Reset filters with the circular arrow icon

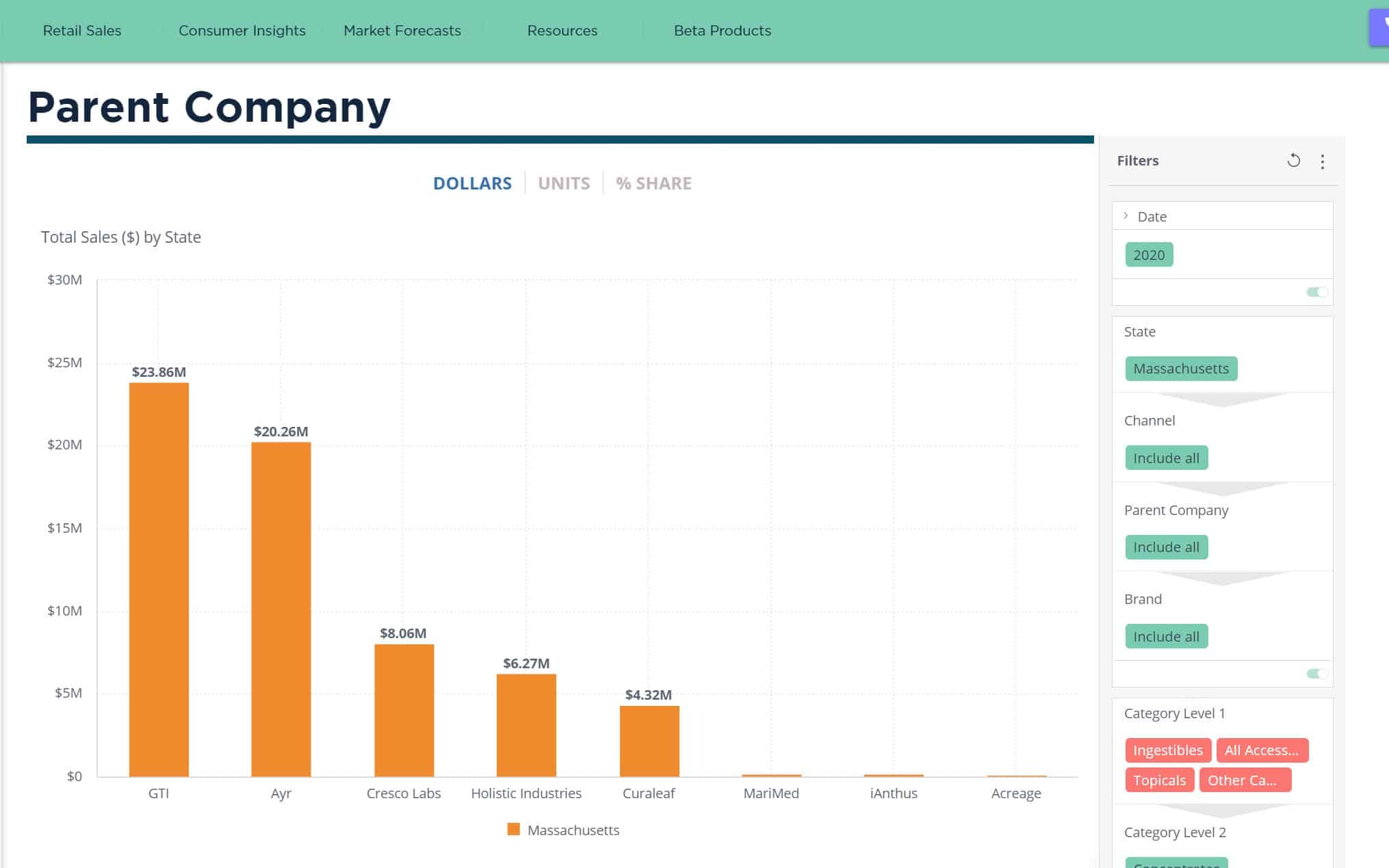[1293, 161]
